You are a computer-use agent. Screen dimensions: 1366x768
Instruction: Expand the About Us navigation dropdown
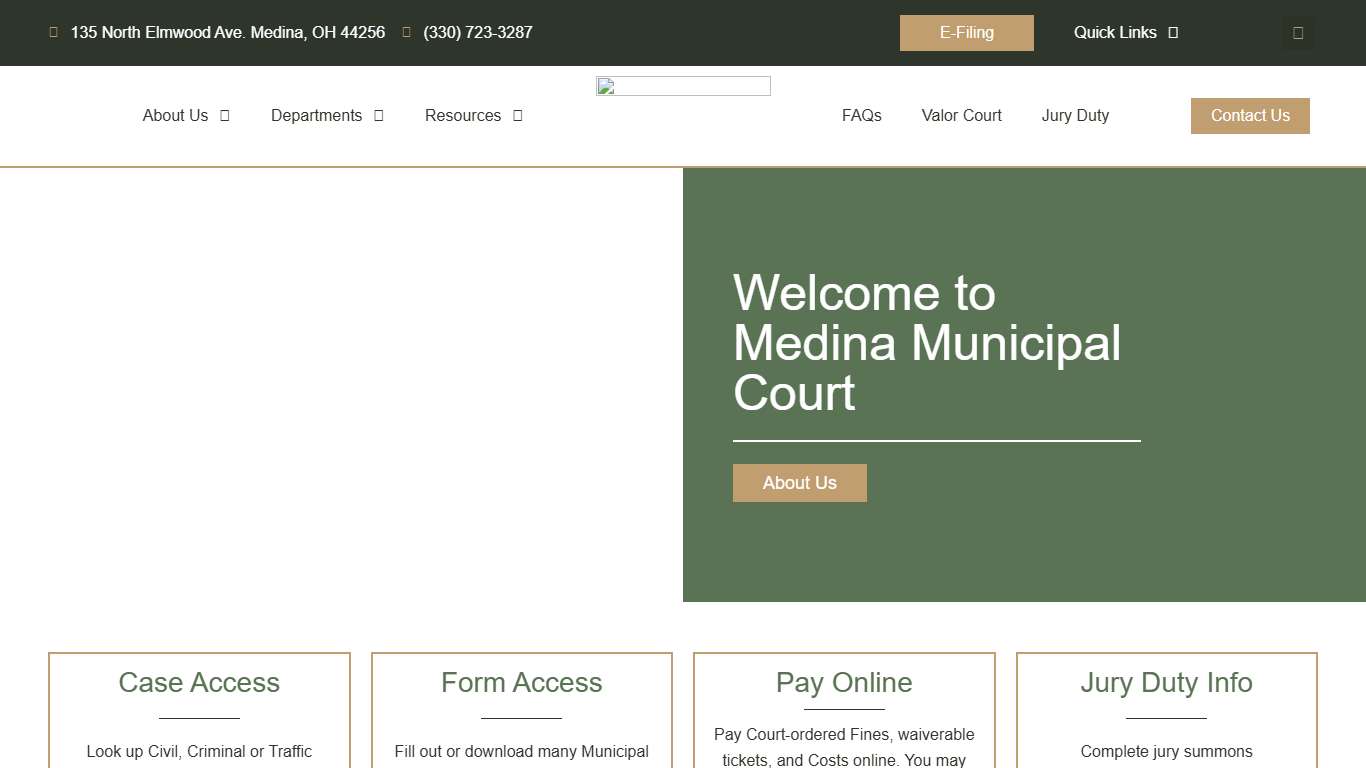click(x=186, y=115)
